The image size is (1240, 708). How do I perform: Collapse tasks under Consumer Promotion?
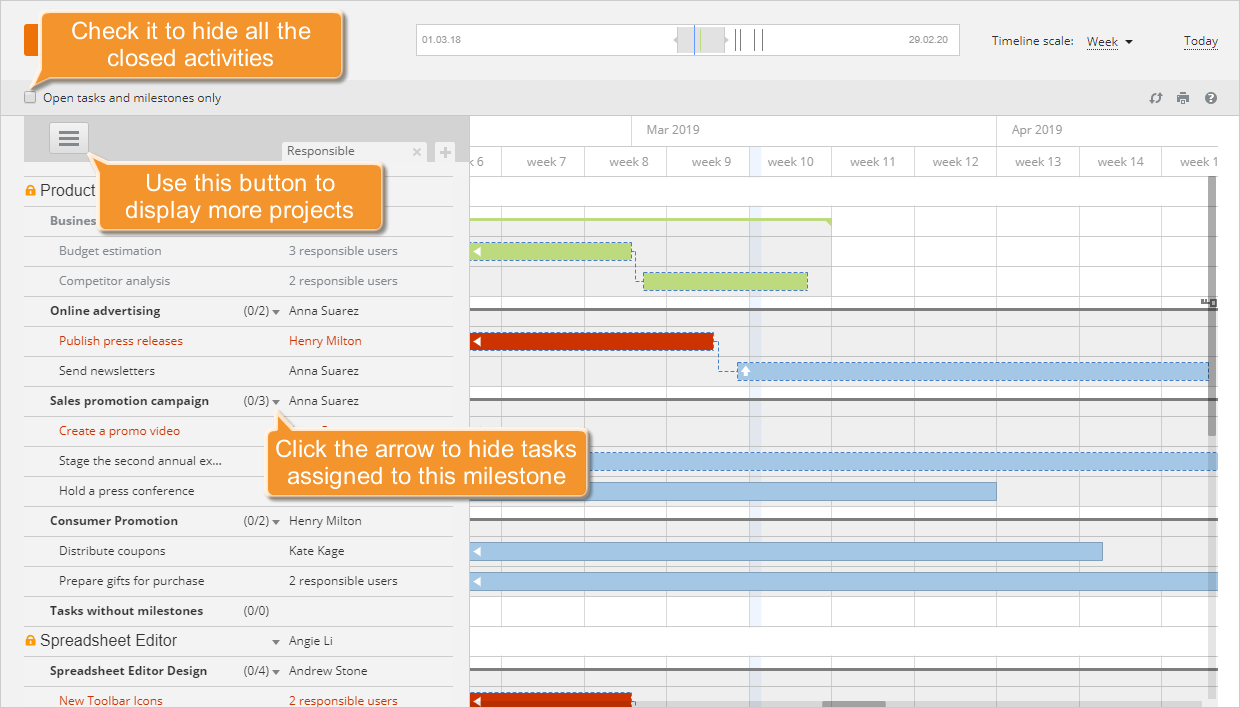tap(276, 521)
